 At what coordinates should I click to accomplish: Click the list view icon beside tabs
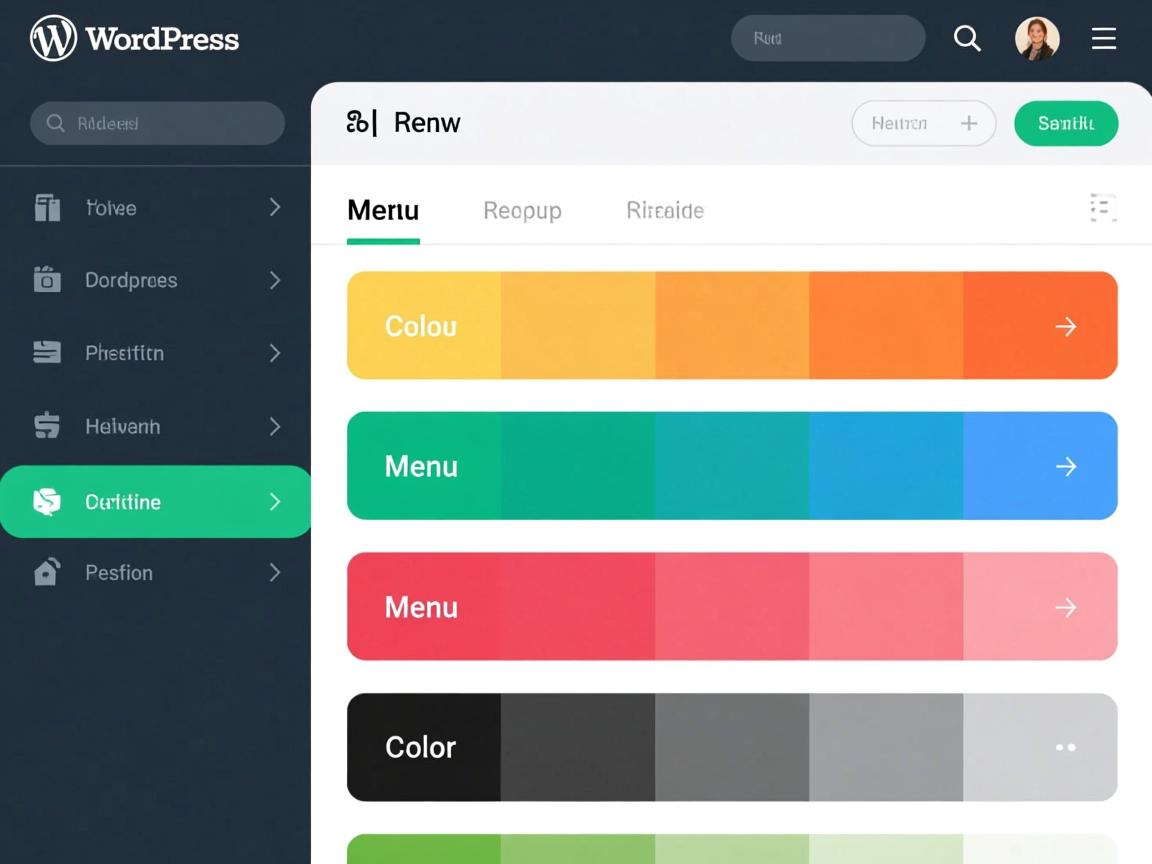click(1102, 208)
